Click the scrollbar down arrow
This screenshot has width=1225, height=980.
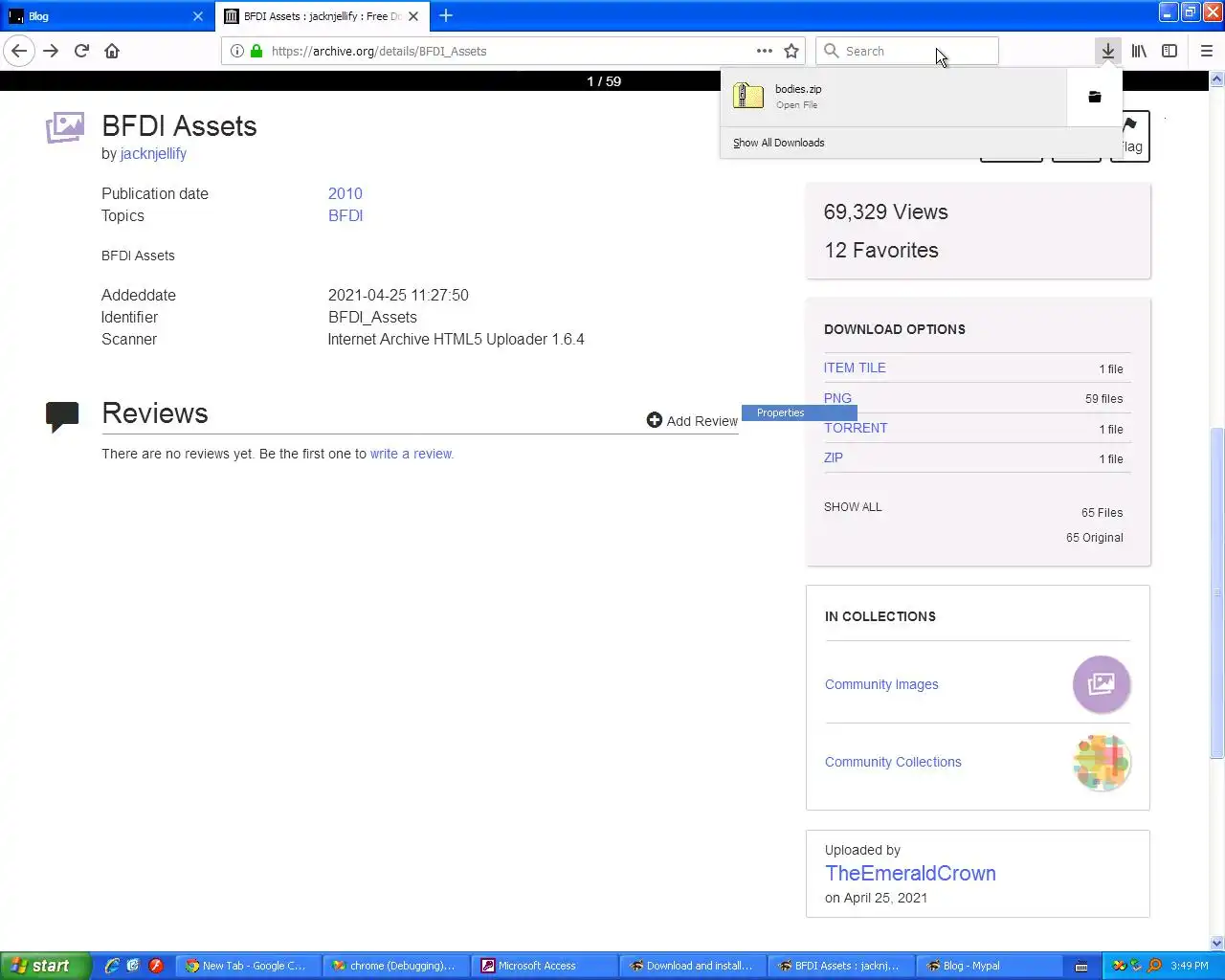(x=1217, y=943)
